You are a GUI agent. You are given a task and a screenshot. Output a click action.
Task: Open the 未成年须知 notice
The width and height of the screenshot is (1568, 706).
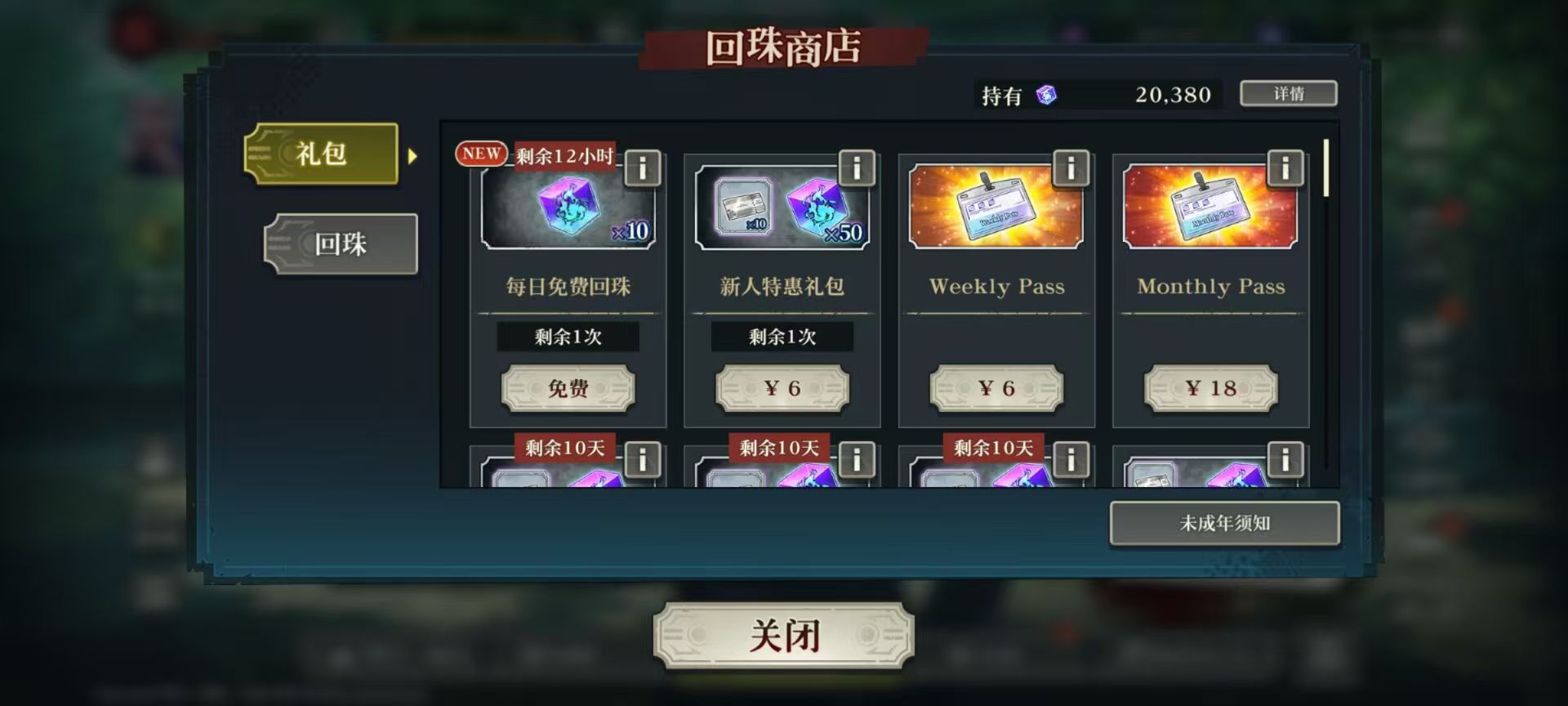click(1224, 523)
